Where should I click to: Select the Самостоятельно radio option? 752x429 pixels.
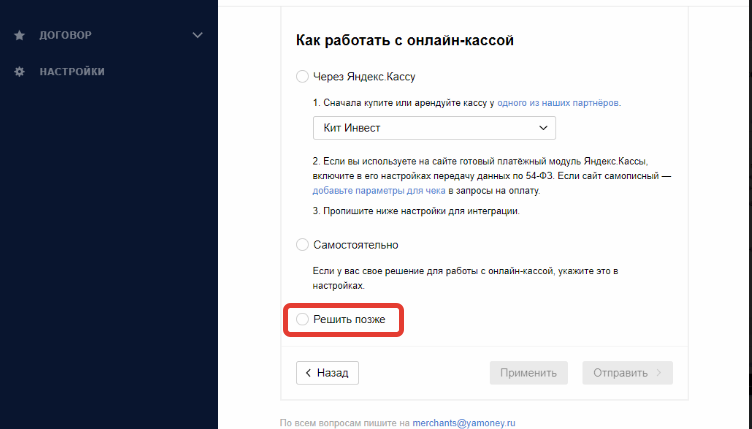pyautogui.click(x=302, y=244)
